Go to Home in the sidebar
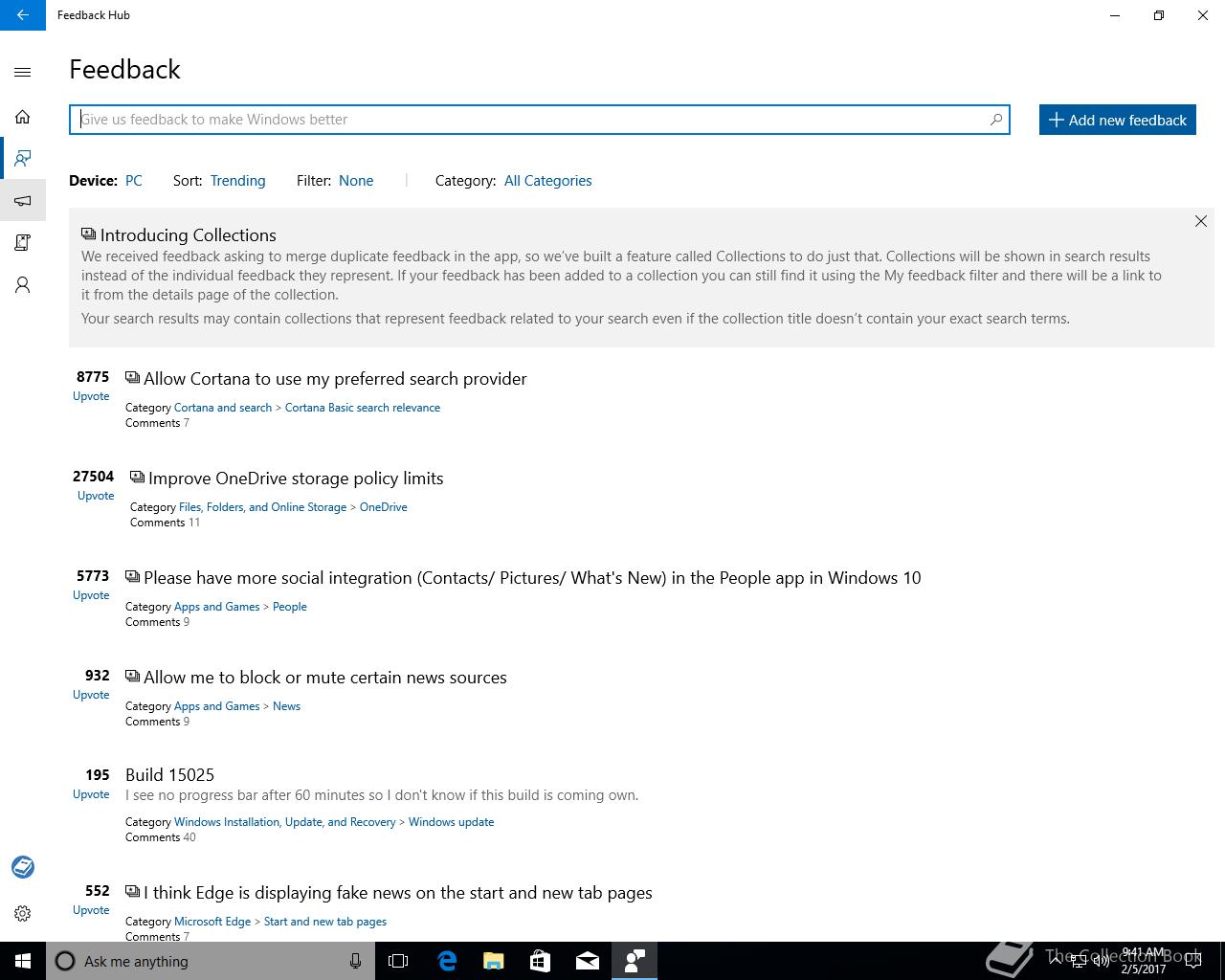Screen dimensions: 1225x980 point(23,117)
